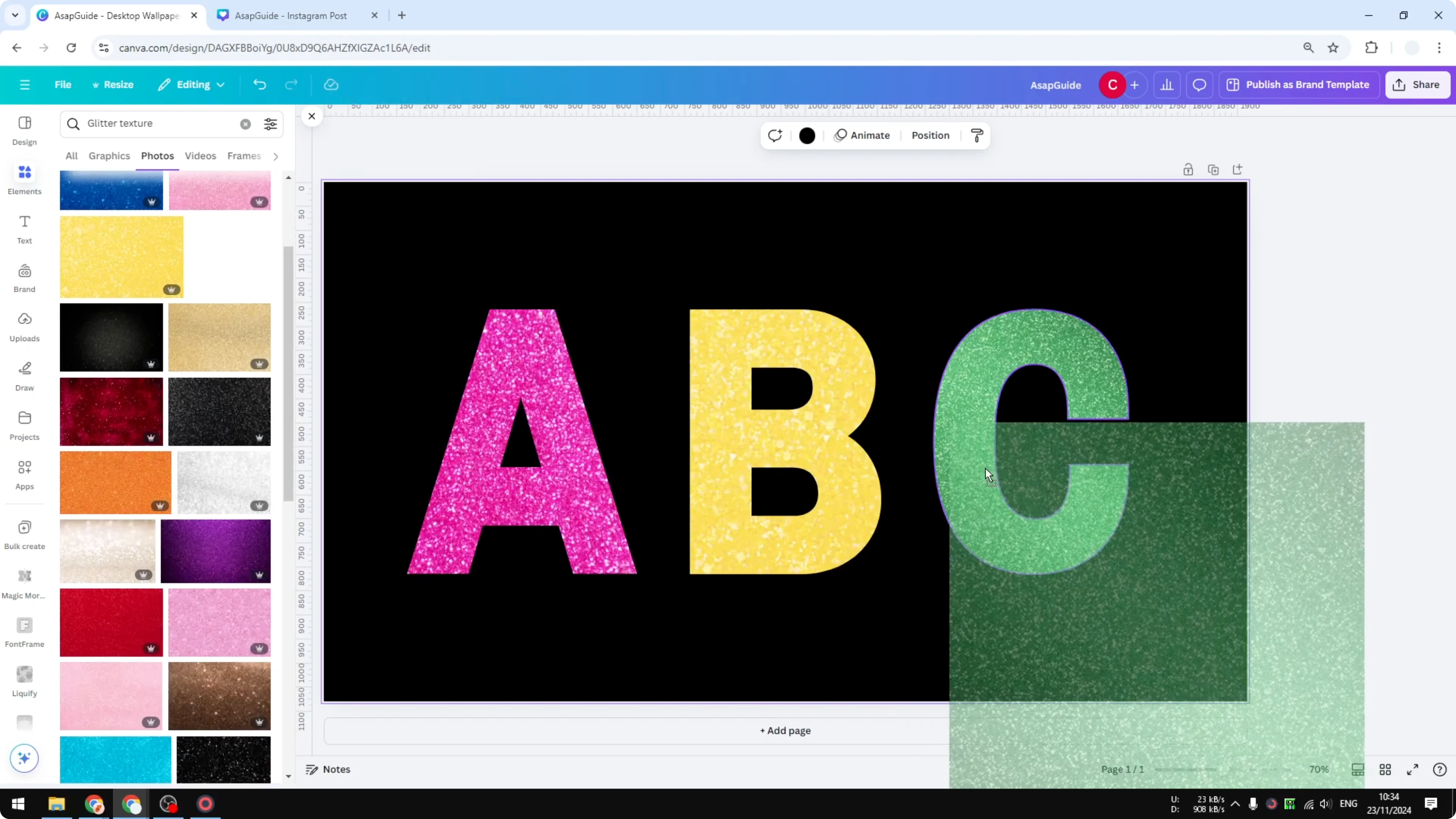The height and width of the screenshot is (819, 1456).
Task: Select the Draw tool
Action: pyautogui.click(x=24, y=374)
